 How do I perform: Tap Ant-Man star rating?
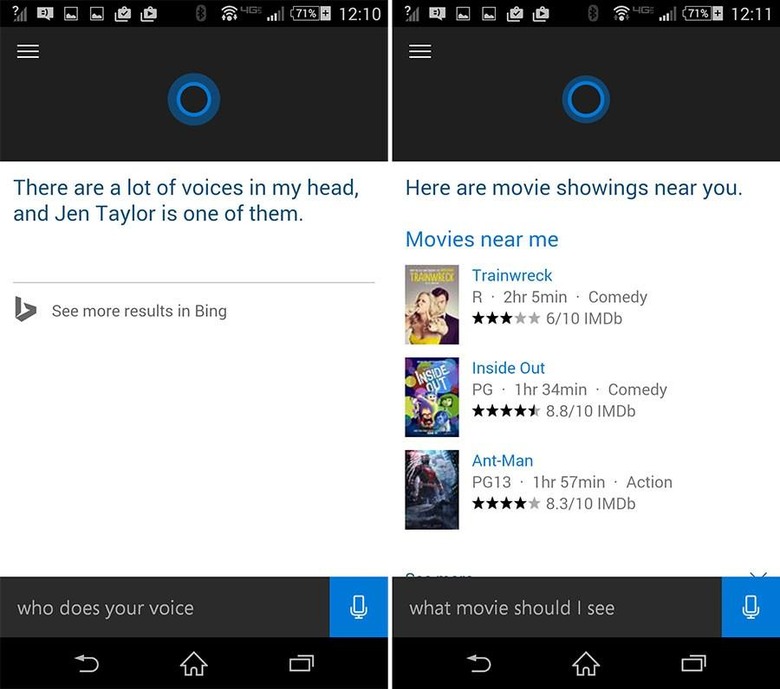pyautogui.click(x=506, y=503)
